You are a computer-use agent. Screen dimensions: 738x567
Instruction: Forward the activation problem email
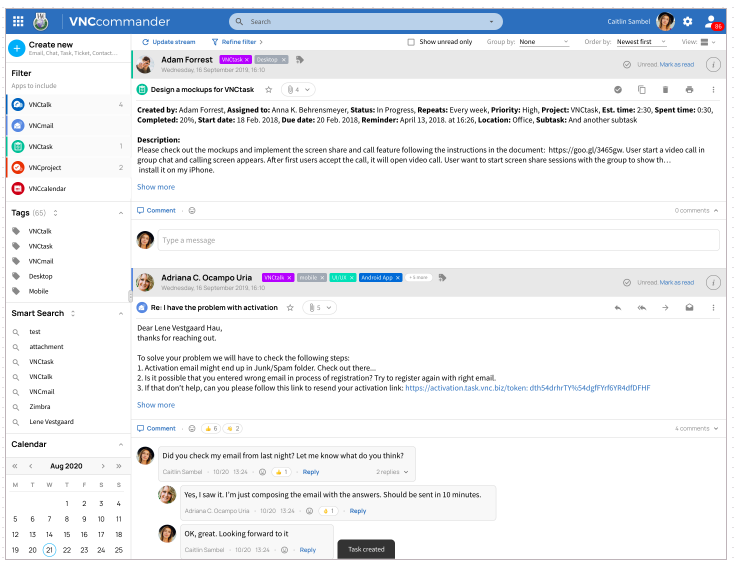point(665,307)
